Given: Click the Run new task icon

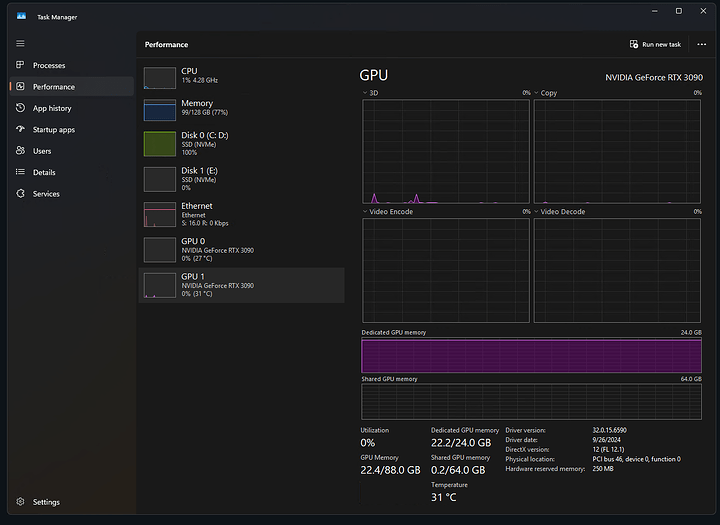Looking at the screenshot, I should tap(634, 44).
